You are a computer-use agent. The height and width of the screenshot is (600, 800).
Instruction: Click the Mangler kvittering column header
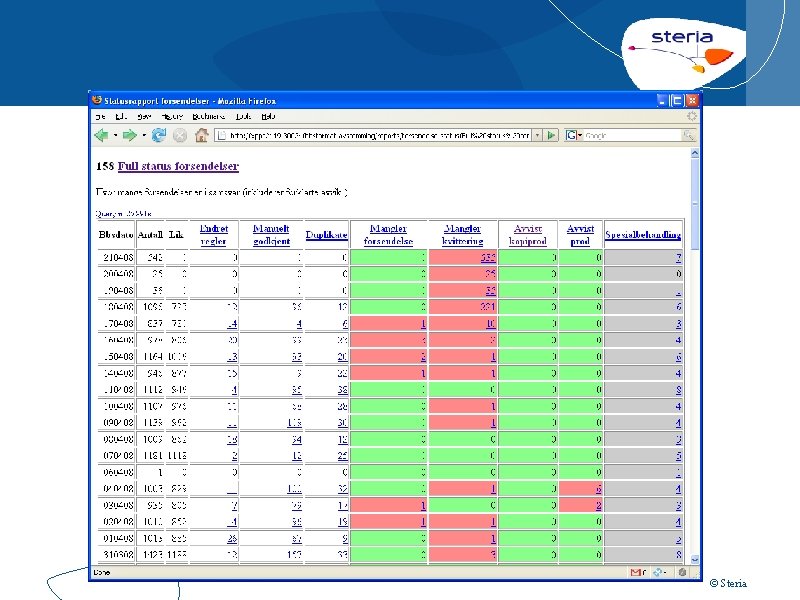pyautogui.click(x=463, y=235)
